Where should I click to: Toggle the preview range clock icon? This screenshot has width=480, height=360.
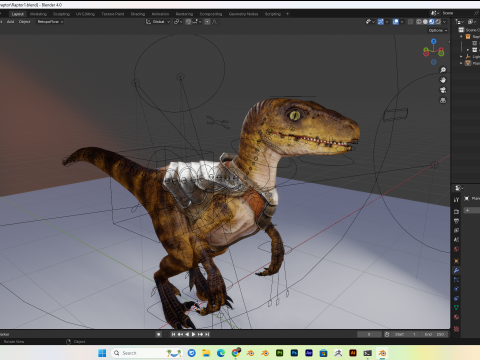coord(387,334)
